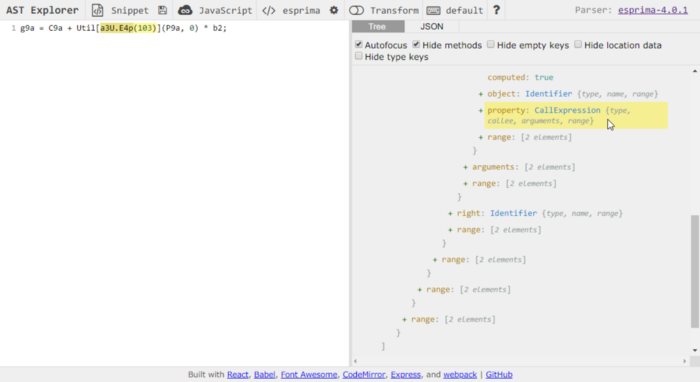Open help question mark icon

tap(496, 10)
